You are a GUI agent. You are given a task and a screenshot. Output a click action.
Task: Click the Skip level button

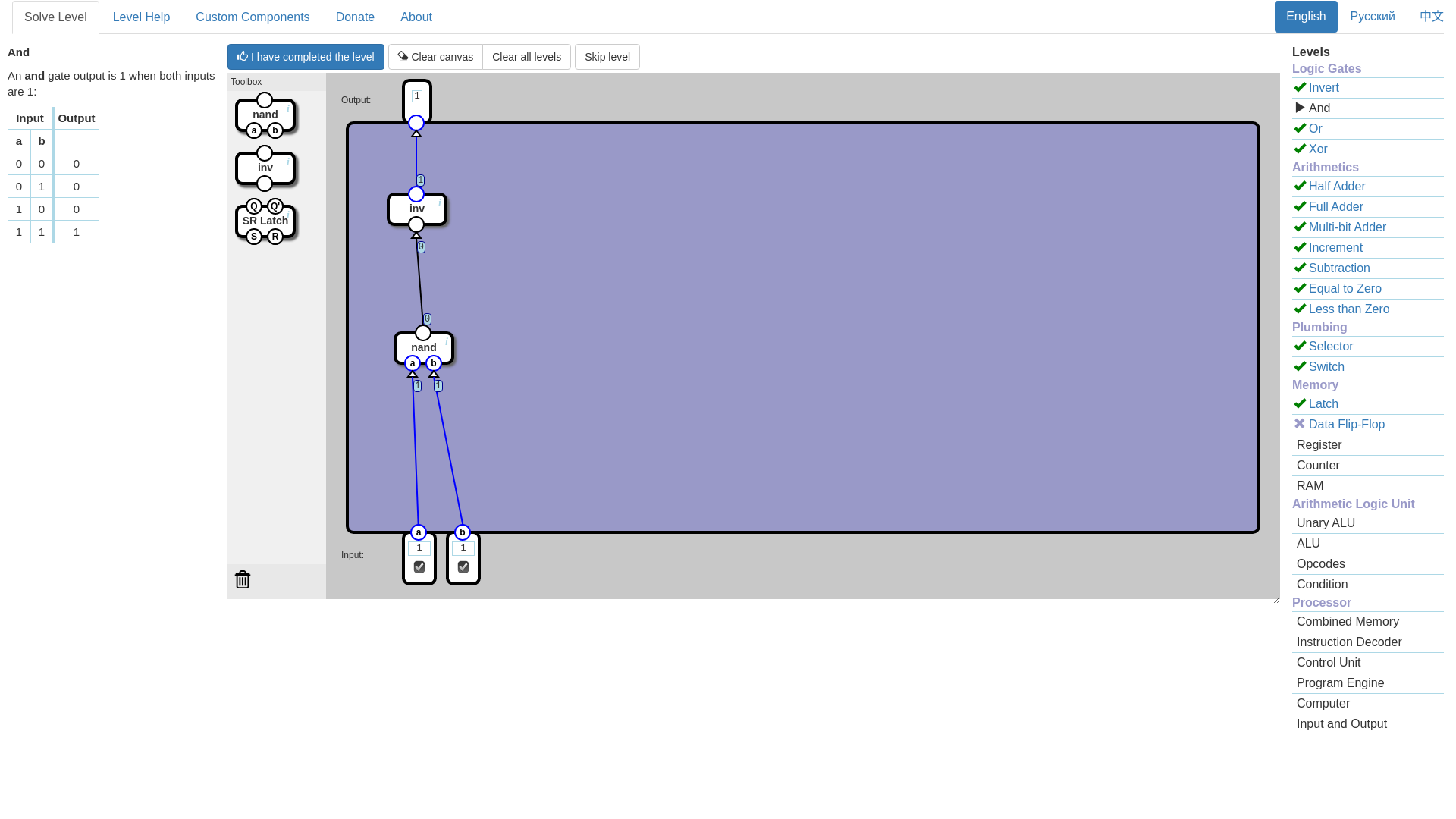tap(607, 57)
